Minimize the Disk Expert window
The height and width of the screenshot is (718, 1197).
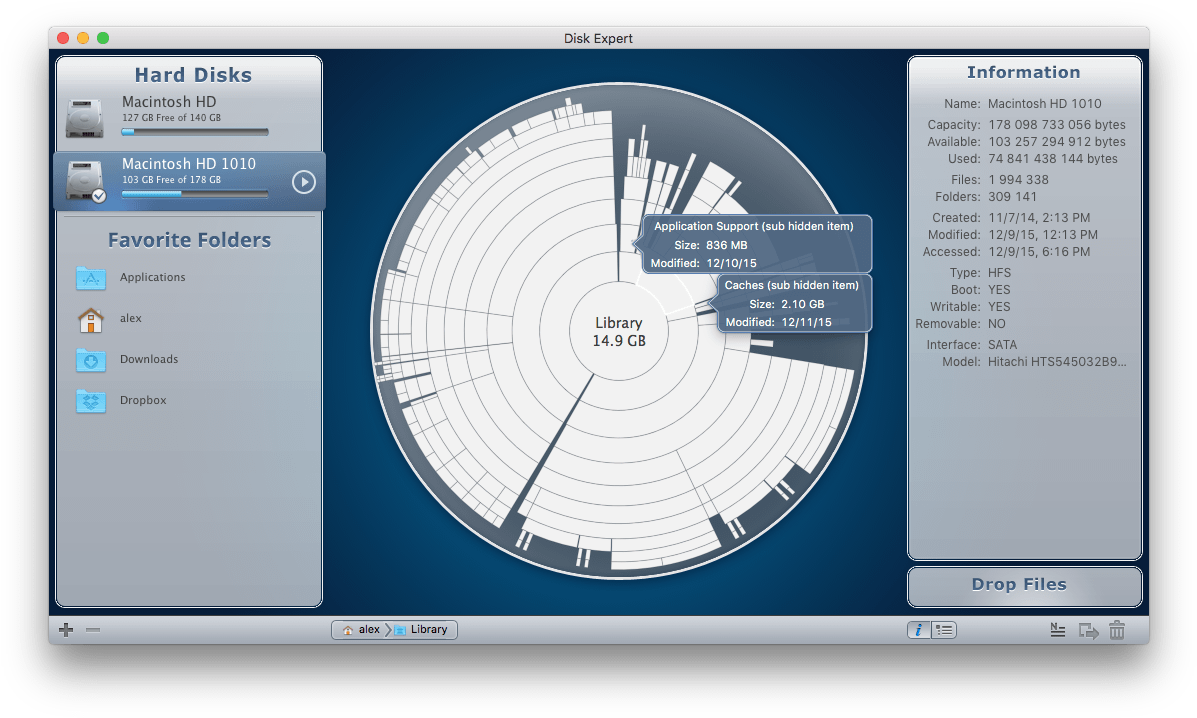click(x=83, y=38)
